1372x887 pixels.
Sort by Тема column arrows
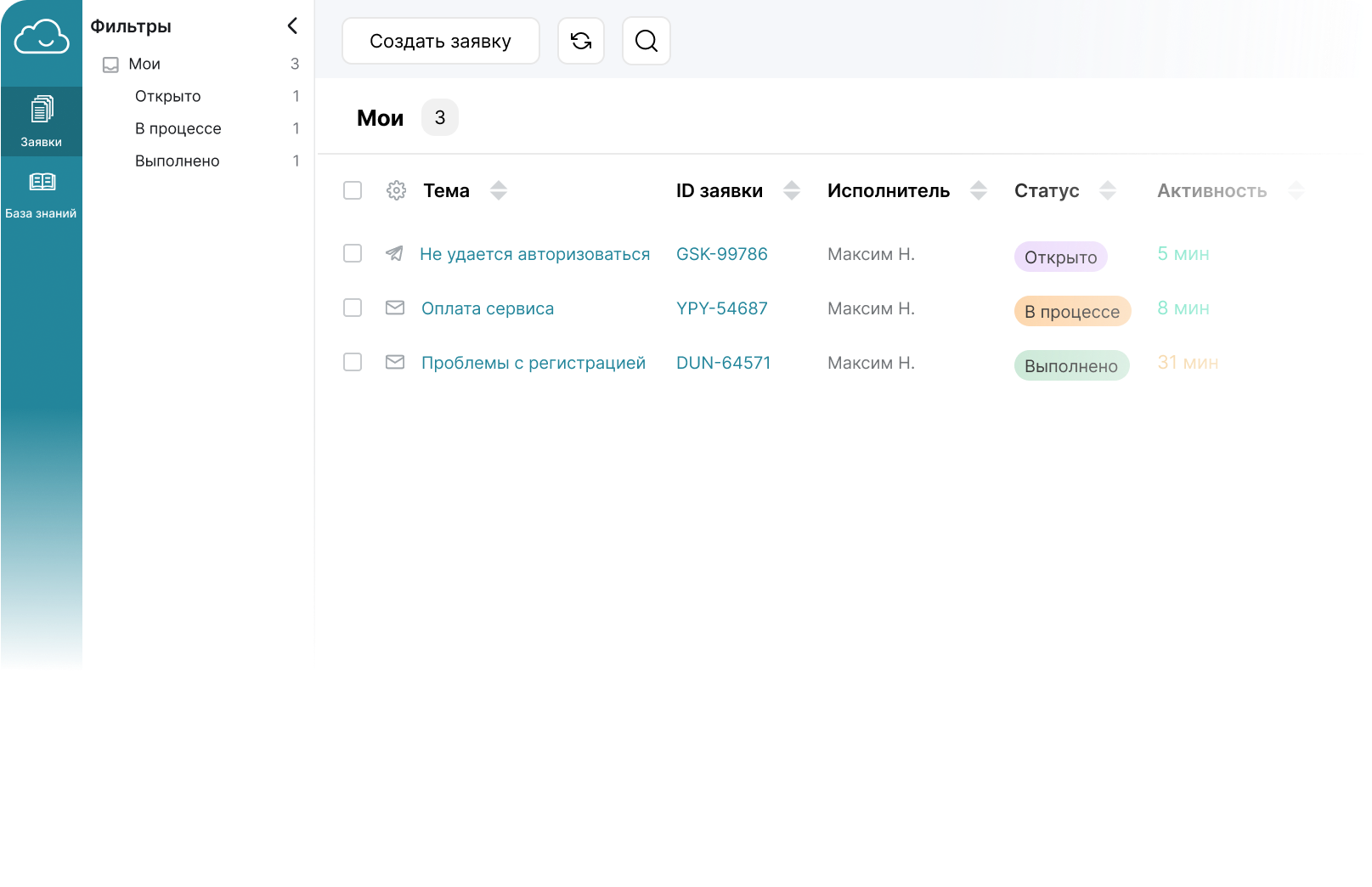tap(499, 190)
